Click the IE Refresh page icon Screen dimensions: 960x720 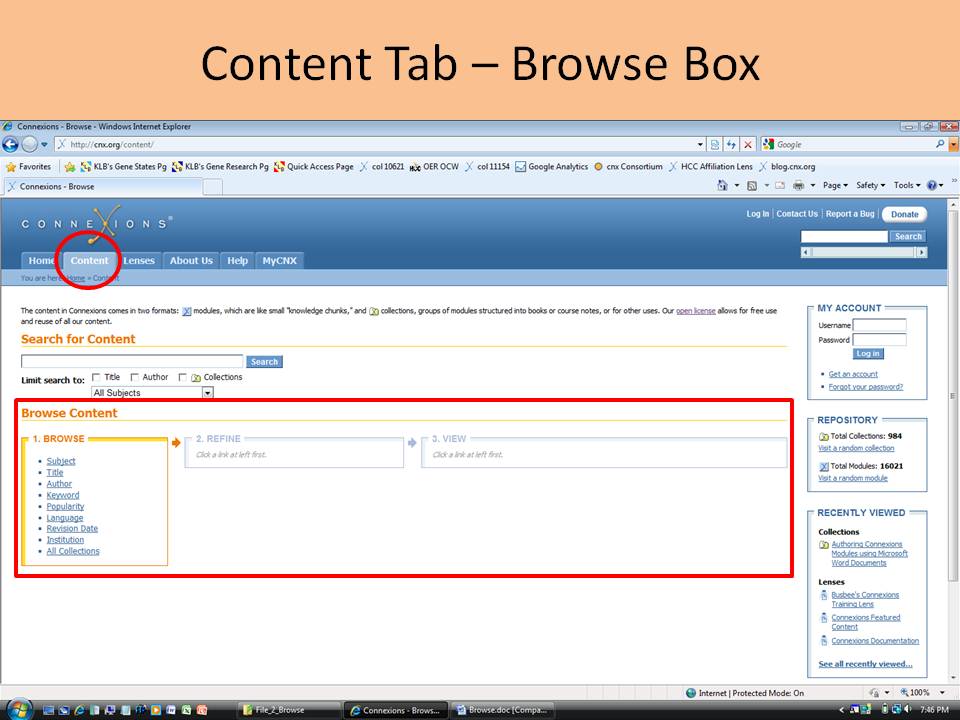[731, 144]
